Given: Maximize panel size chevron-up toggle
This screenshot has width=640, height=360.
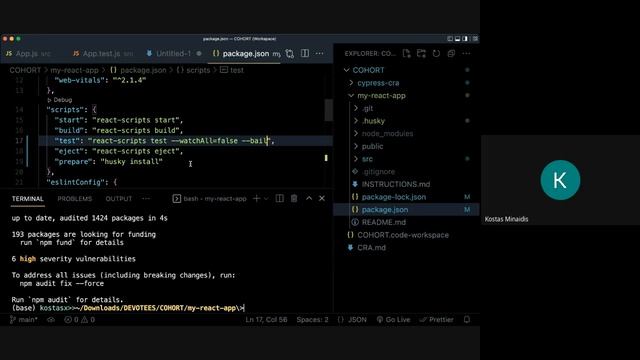Looking at the screenshot, I should click(x=309, y=198).
